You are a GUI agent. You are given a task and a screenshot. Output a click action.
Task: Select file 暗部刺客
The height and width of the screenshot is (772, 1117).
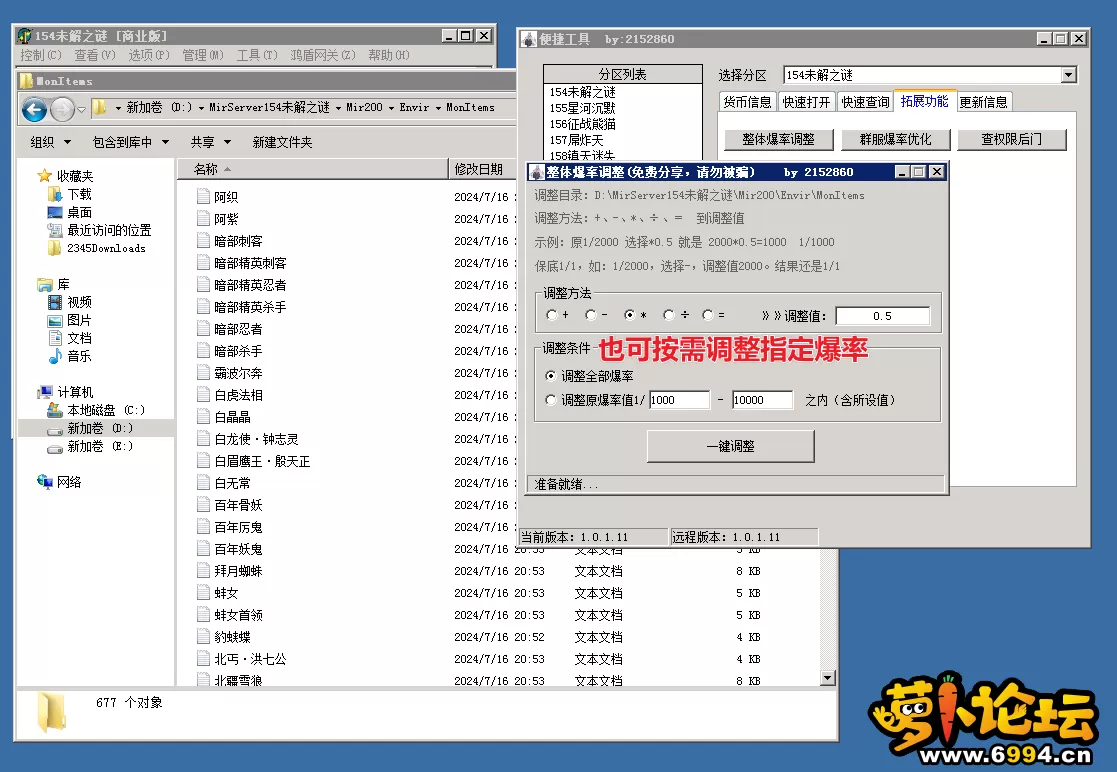[238, 241]
